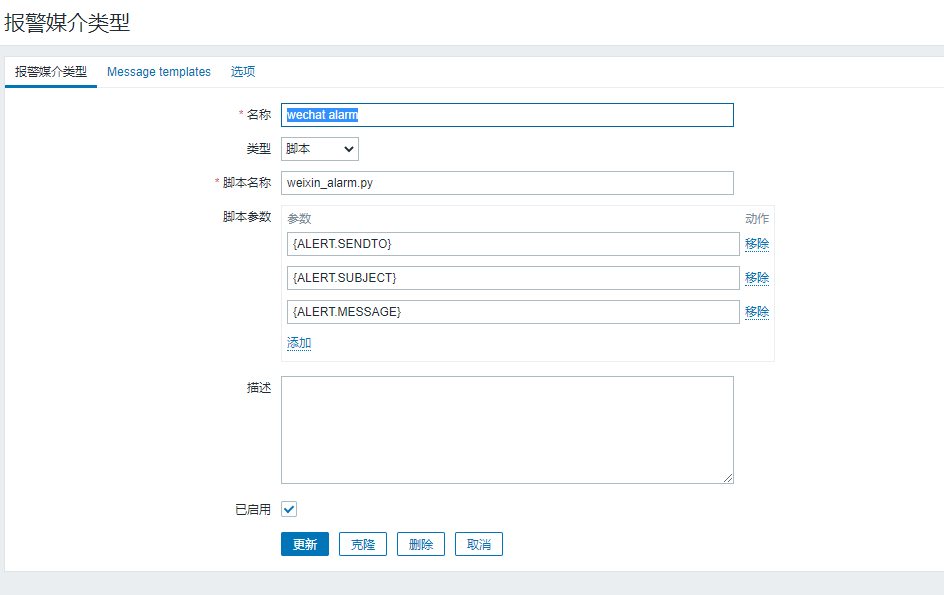Click the 动作 column header text
This screenshot has height=595, width=944.
757,219
